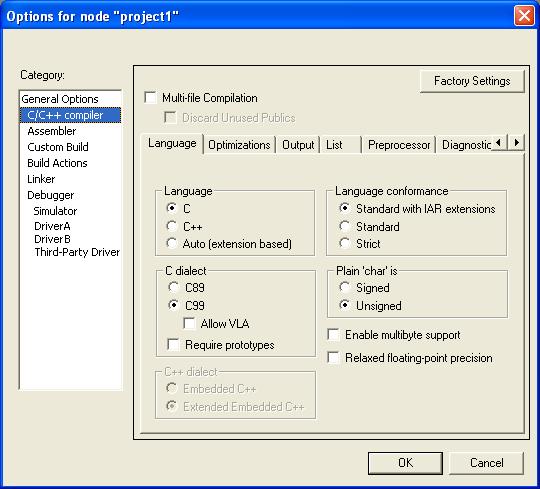This screenshot has height=489, width=540.
Task: Choose the C89 dialect radio button
Action: (x=174, y=287)
